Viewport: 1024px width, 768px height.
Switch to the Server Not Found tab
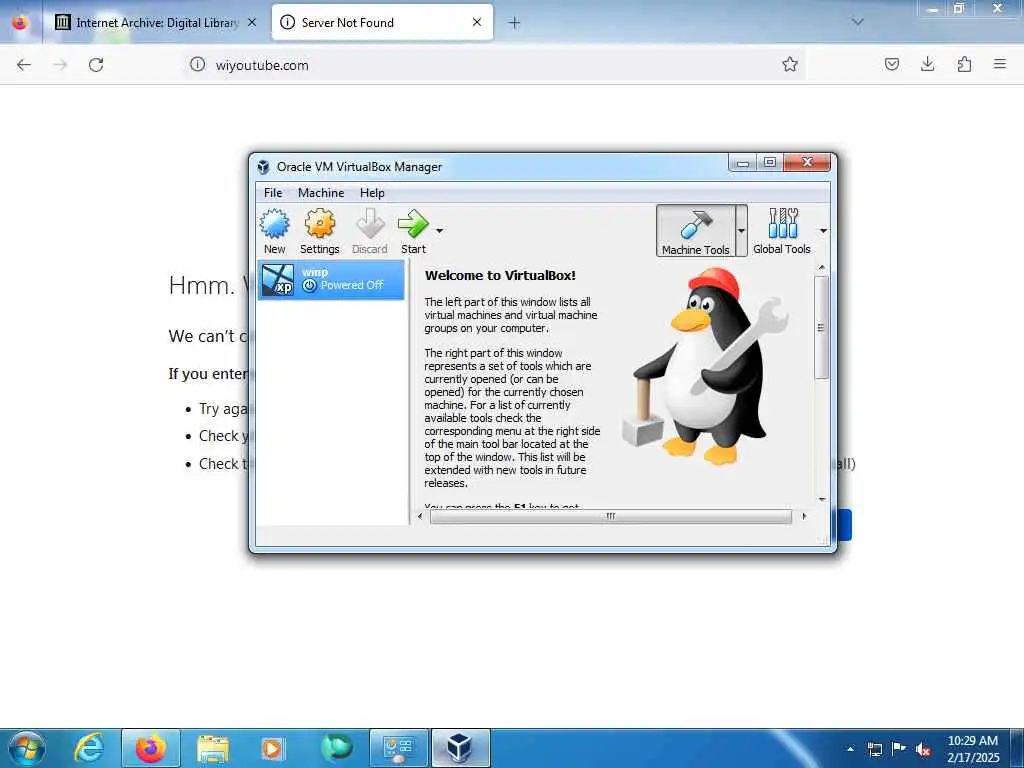(382, 22)
